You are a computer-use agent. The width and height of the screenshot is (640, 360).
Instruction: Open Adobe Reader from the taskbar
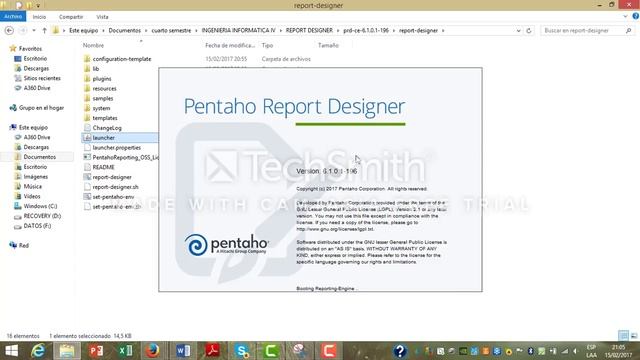pyautogui.click(x=212, y=351)
